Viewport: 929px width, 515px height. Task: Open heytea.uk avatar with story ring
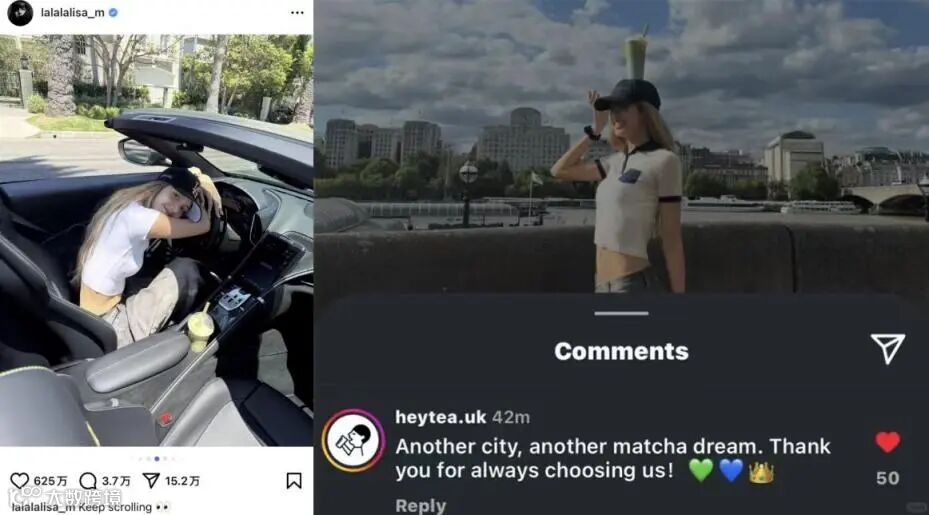coord(353,441)
